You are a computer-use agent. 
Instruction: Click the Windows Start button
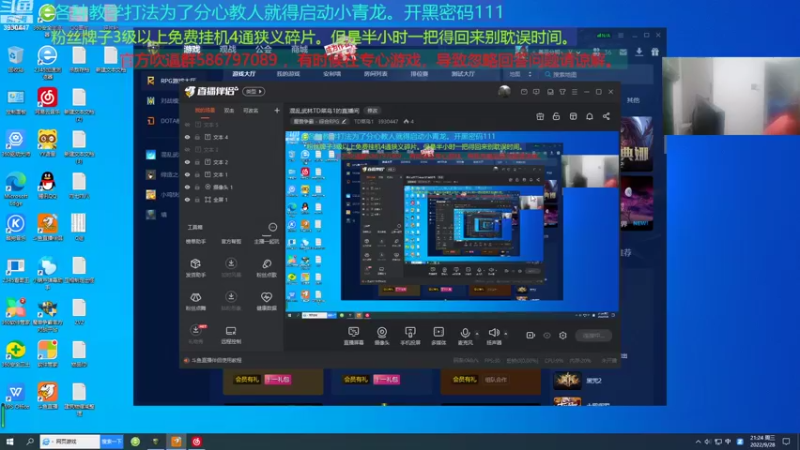pos(9,441)
